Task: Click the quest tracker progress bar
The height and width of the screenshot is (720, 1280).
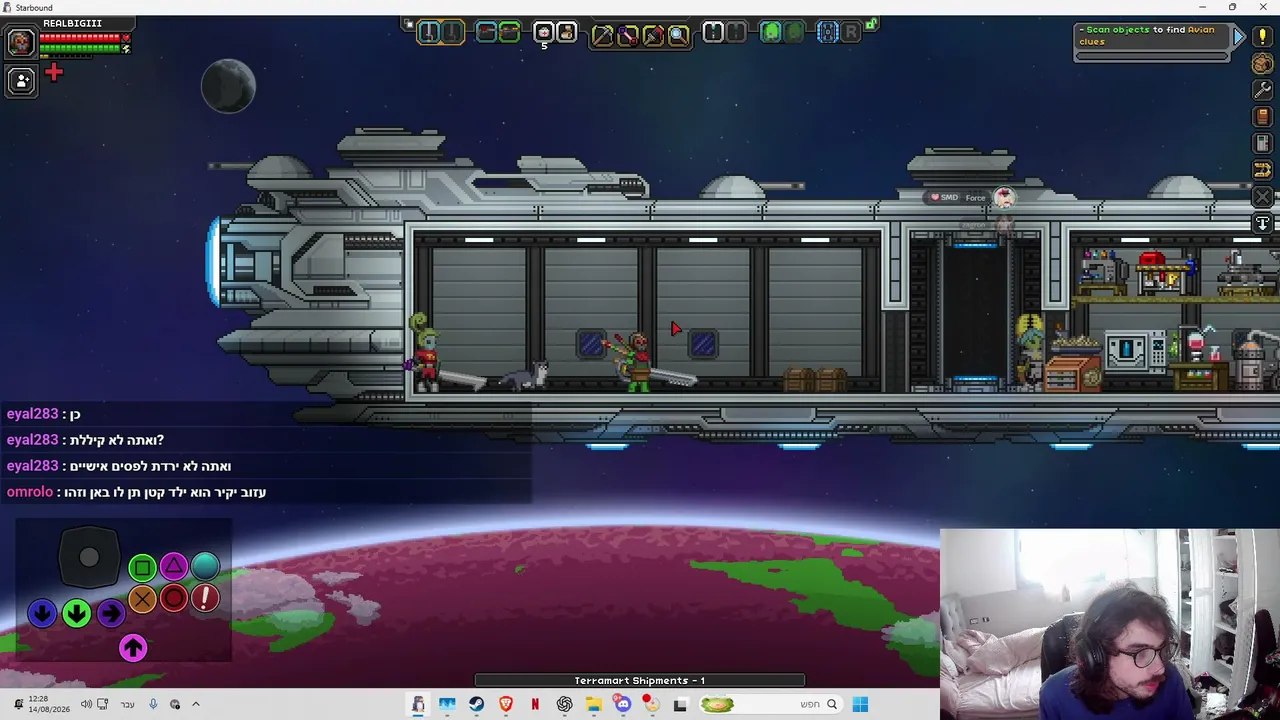Action: click(1152, 56)
